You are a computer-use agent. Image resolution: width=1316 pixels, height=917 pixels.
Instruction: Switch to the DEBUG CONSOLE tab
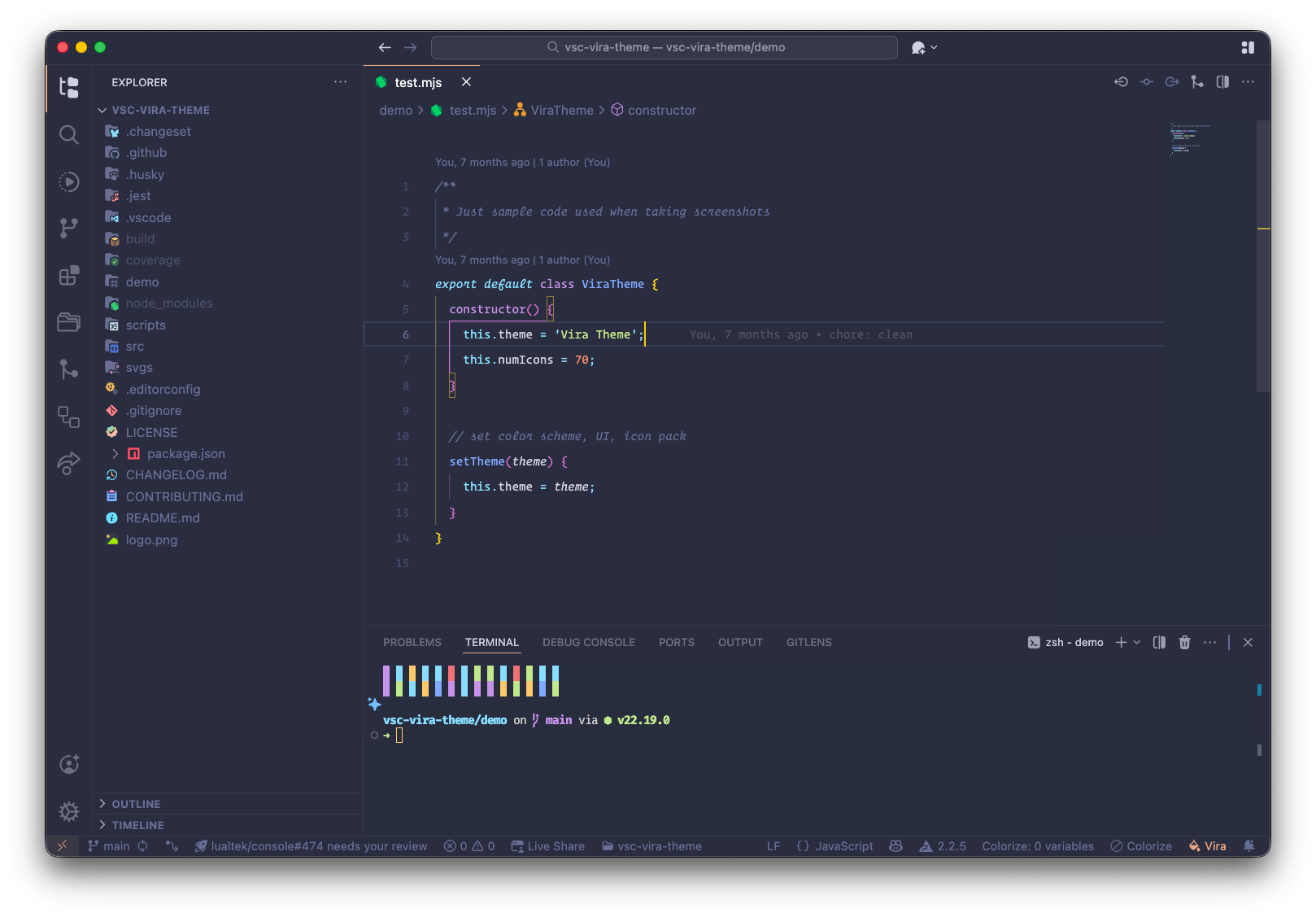[589, 643]
